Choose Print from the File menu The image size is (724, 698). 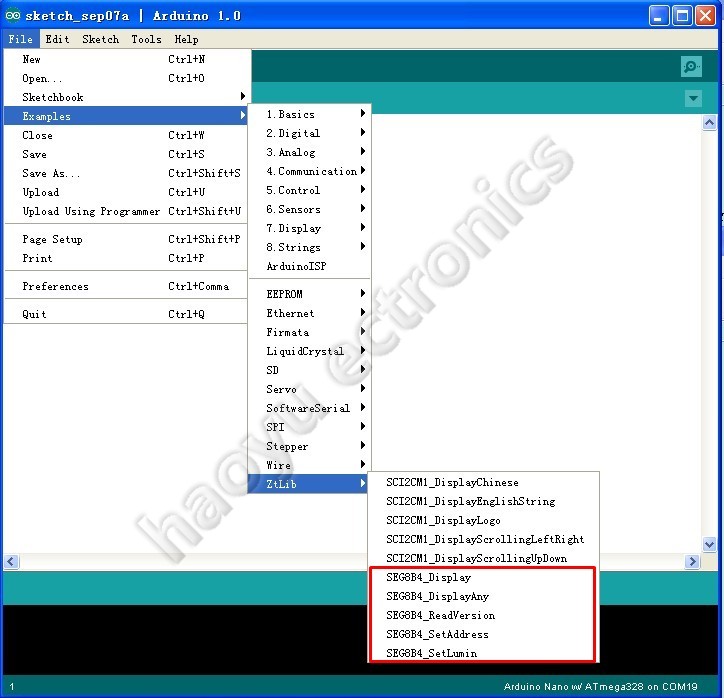point(126,258)
